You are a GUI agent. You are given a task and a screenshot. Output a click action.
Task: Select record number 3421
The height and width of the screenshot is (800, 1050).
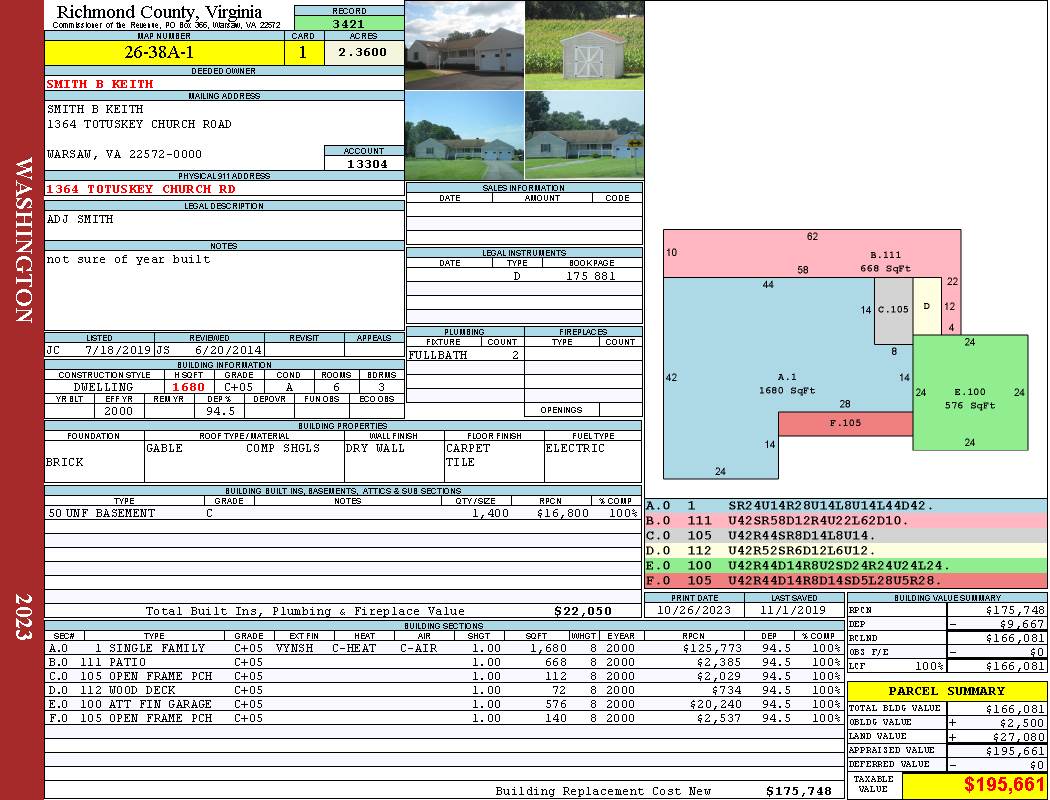(x=349, y=23)
